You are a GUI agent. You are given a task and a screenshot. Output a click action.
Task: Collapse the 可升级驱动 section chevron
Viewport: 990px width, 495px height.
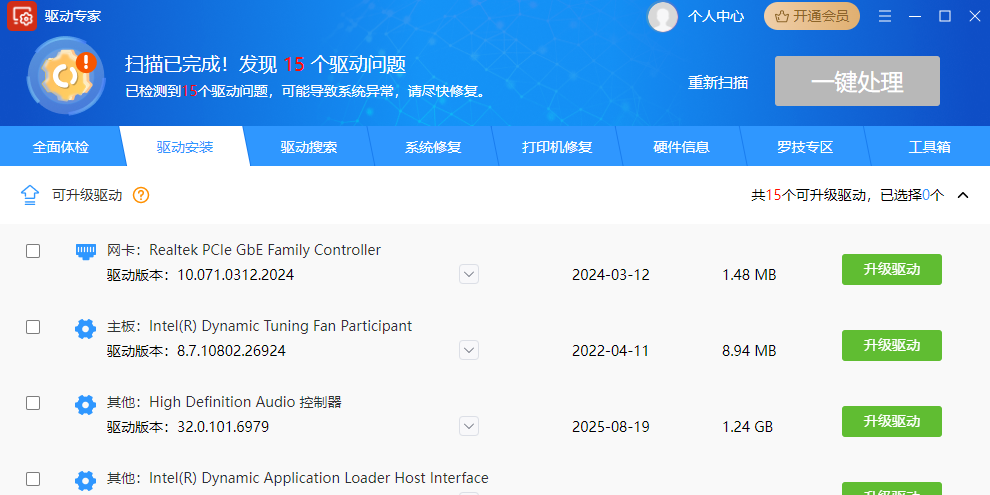963,195
